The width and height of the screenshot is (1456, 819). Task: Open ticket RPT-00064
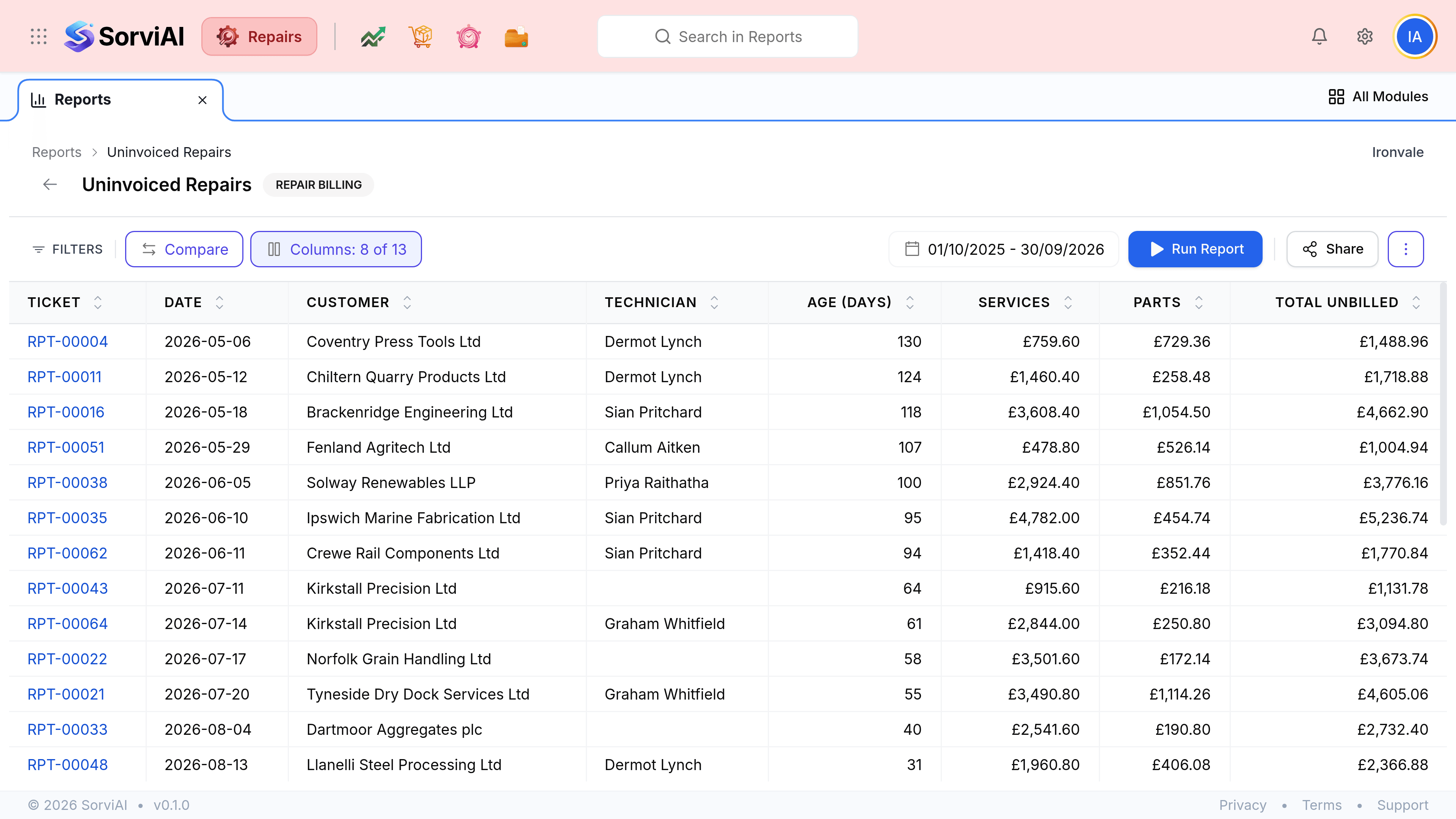[67, 624]
